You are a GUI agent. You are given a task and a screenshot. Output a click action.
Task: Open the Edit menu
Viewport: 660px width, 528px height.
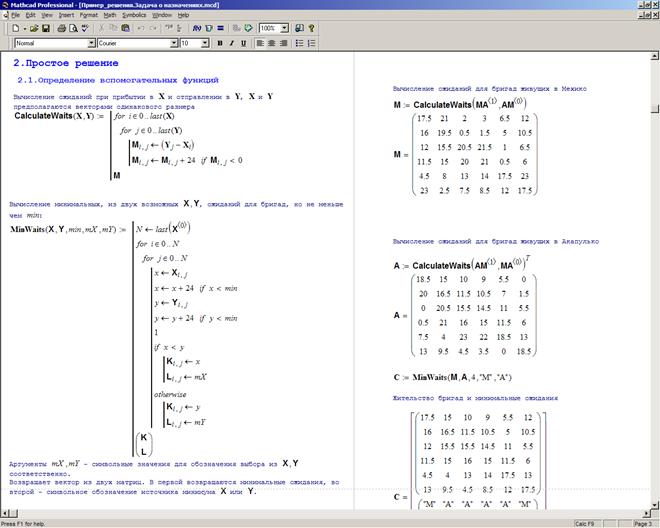(x=30, y=15)
